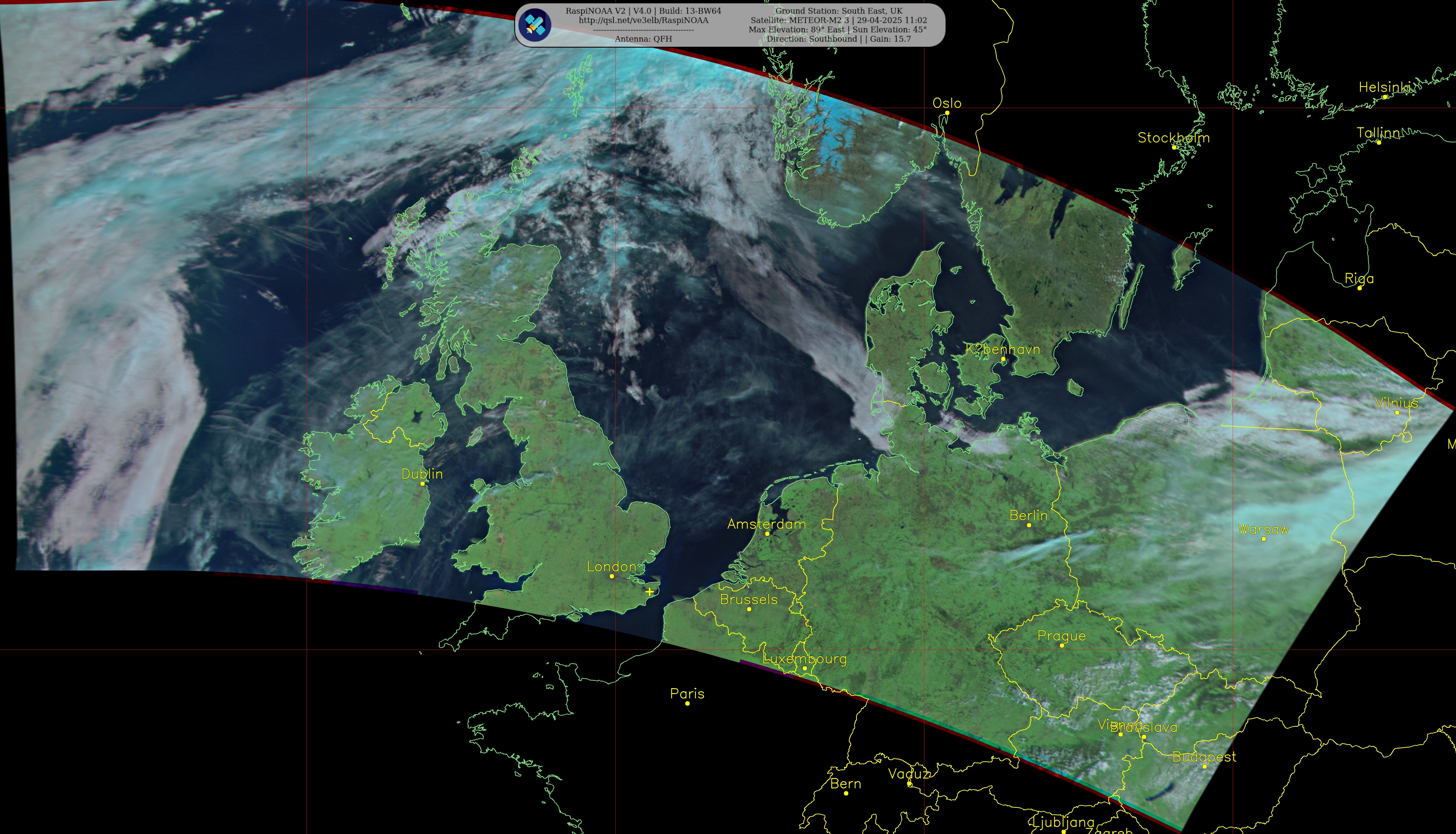The image size is (1456, 834).
Task: Click the Warsaw city label
Action: pos(1263,529)
